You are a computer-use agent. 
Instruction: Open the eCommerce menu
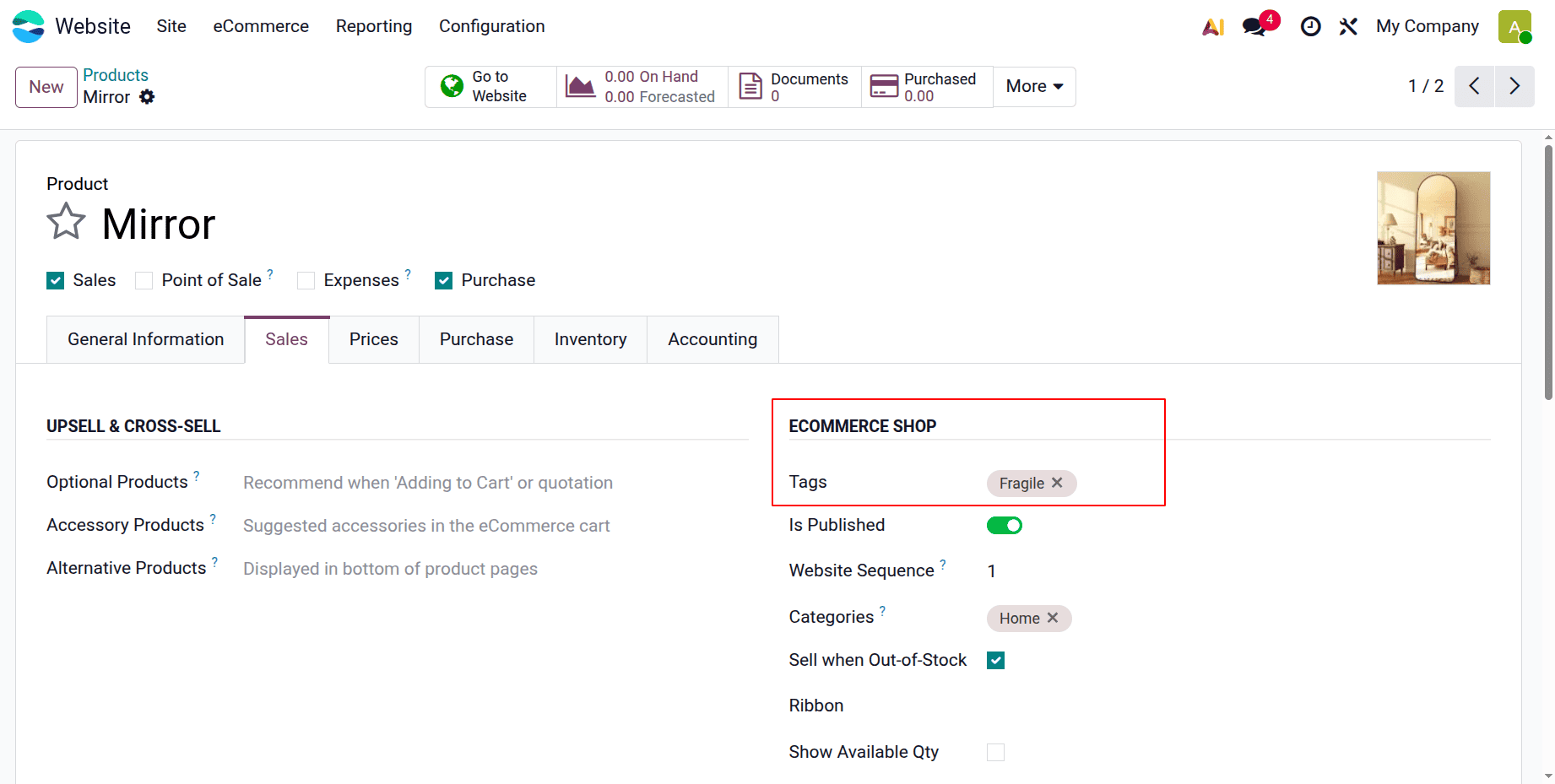tap(261, 26)
